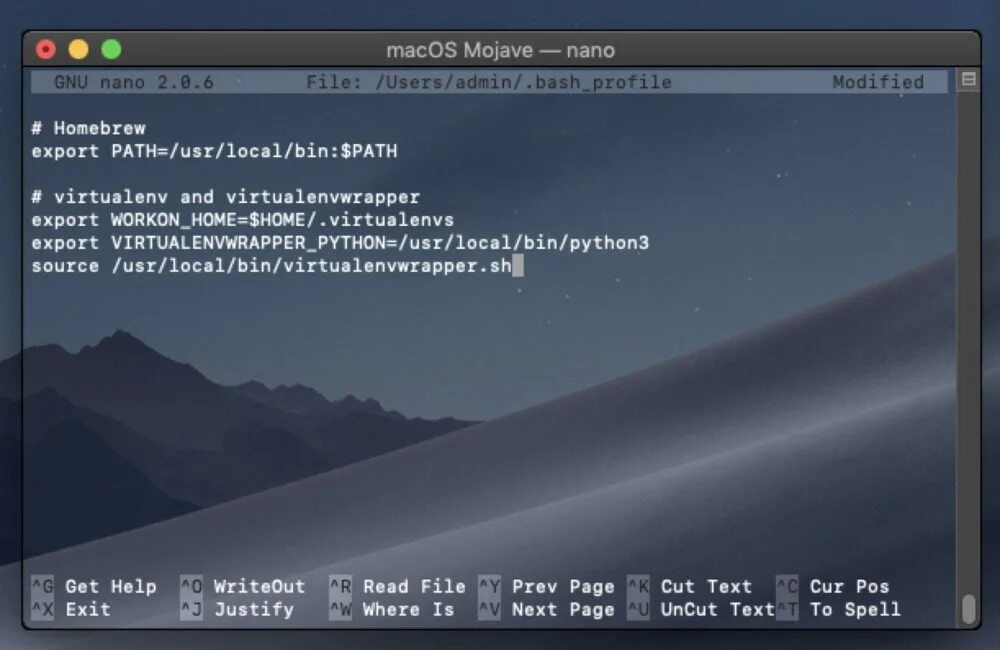Maximize the terminal with green button

click(112, 49)
